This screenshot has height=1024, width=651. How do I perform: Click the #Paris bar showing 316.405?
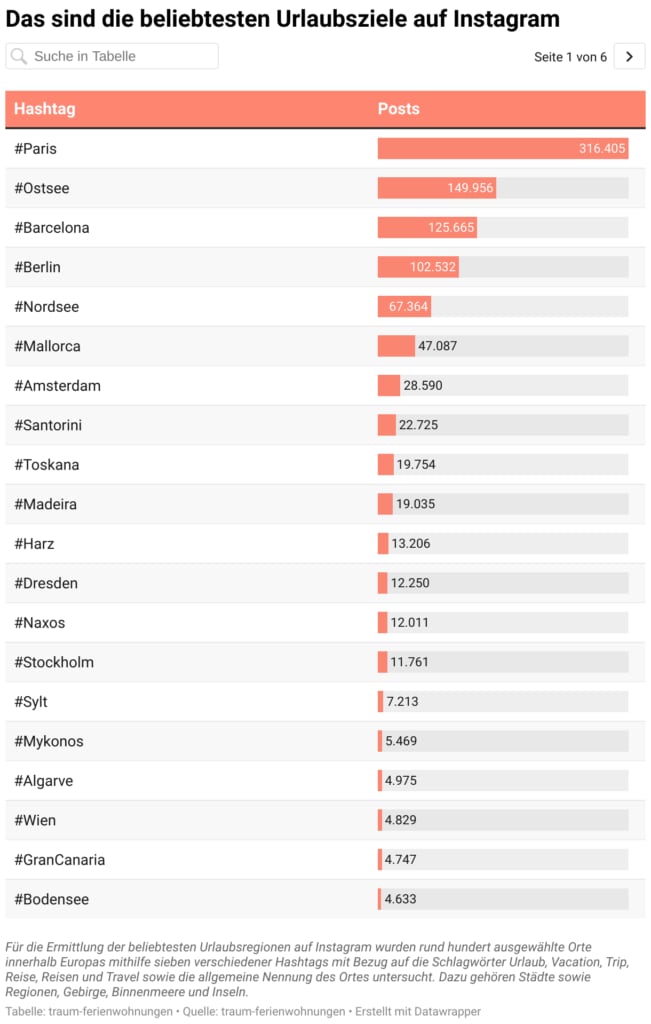click(502, 149)
